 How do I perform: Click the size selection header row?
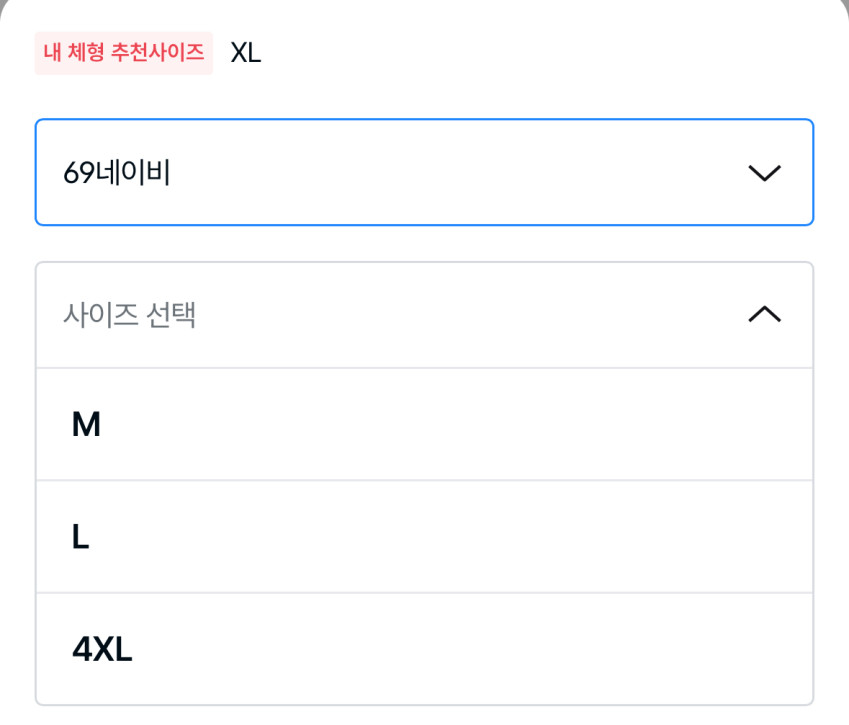coord(424,315)
